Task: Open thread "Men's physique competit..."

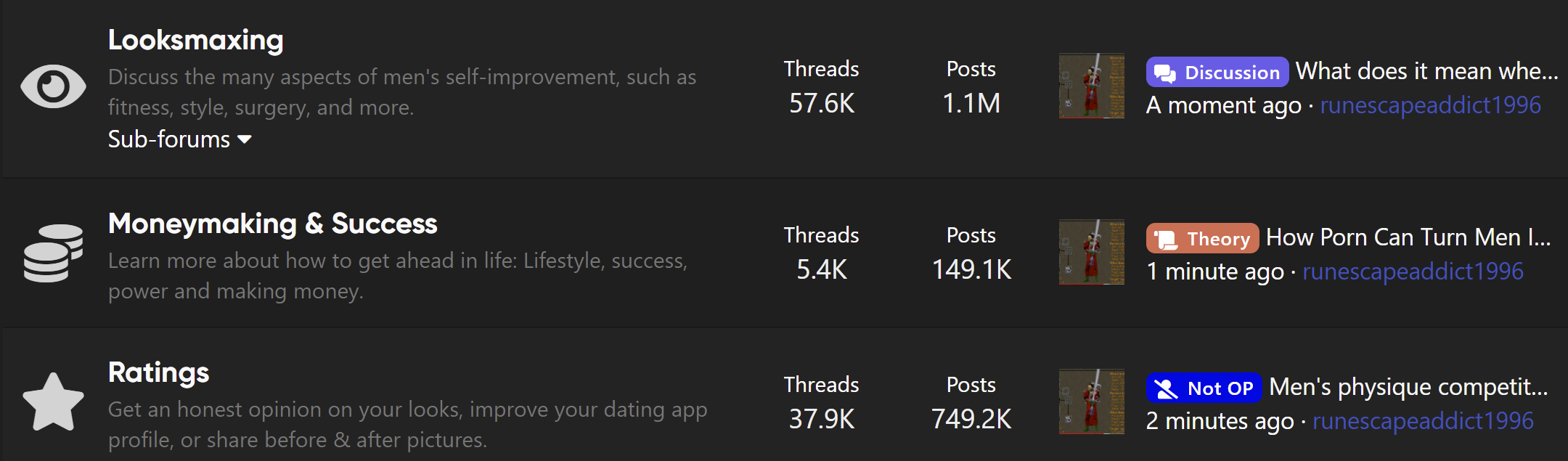Action: coord(1408,387)
